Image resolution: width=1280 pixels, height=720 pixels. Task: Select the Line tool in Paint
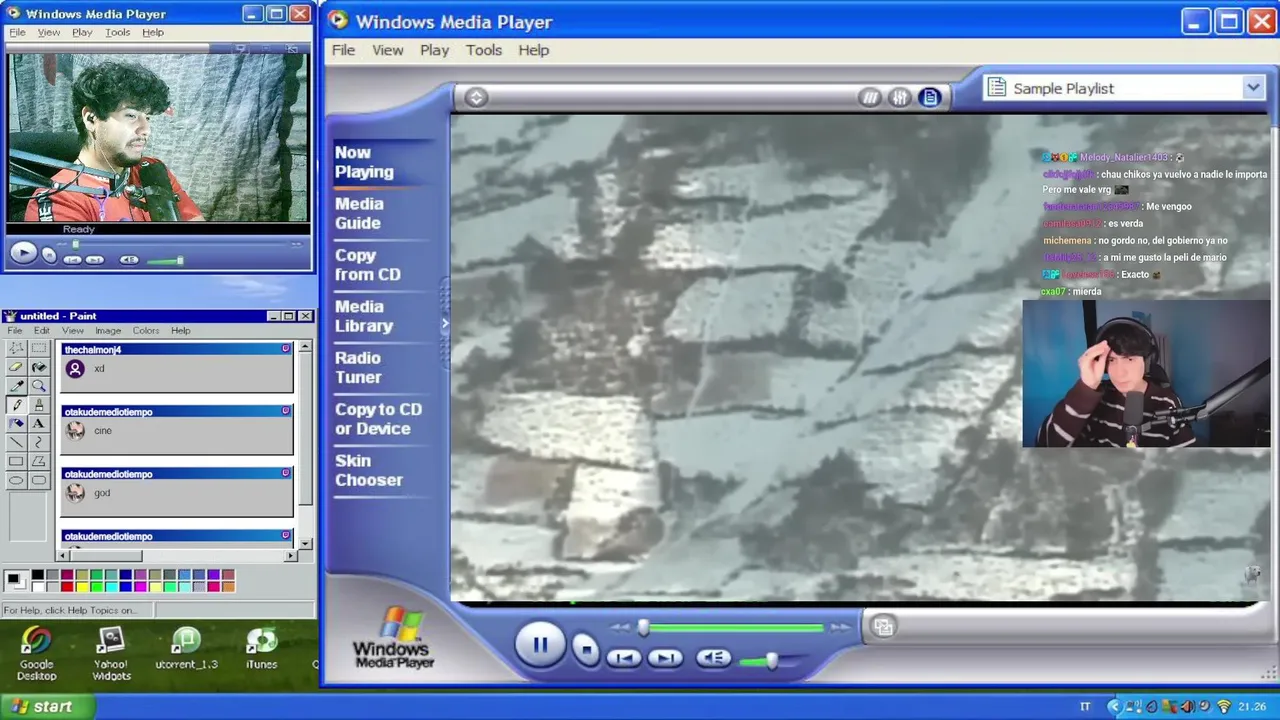point(16,442)
